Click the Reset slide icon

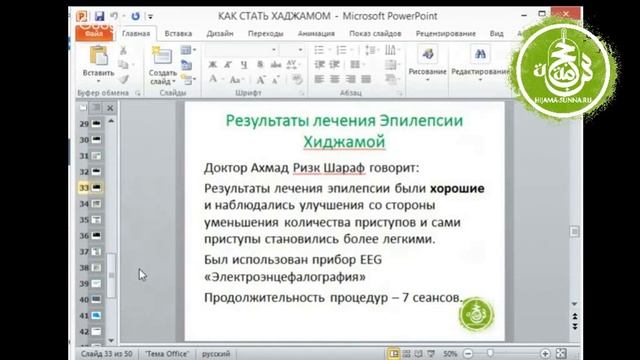click(187, 65)
